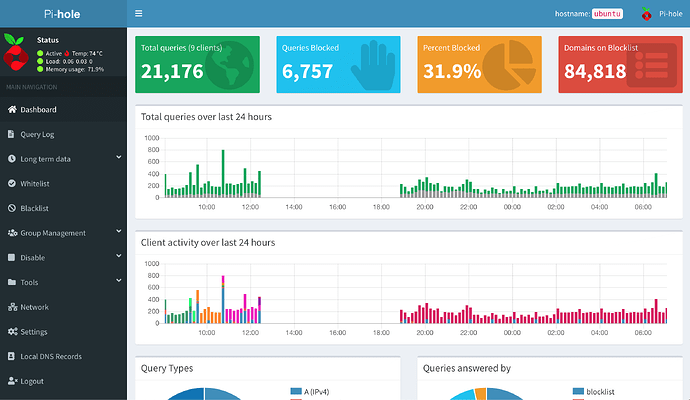Toggle the A (IPv4) legend entry
Viewport: 690px width, 400px height.
[309, 391]
